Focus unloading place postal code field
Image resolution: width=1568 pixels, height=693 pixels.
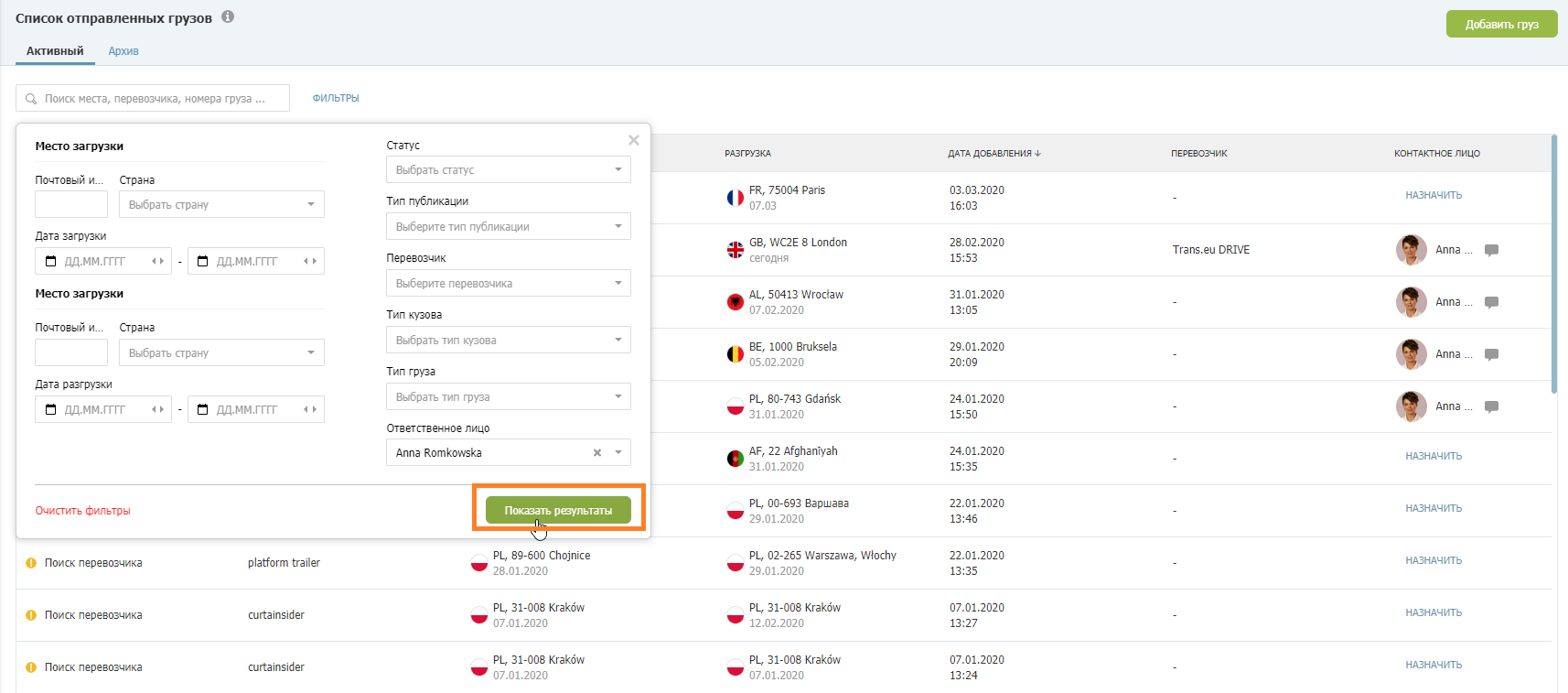click(x=71, y=353)
